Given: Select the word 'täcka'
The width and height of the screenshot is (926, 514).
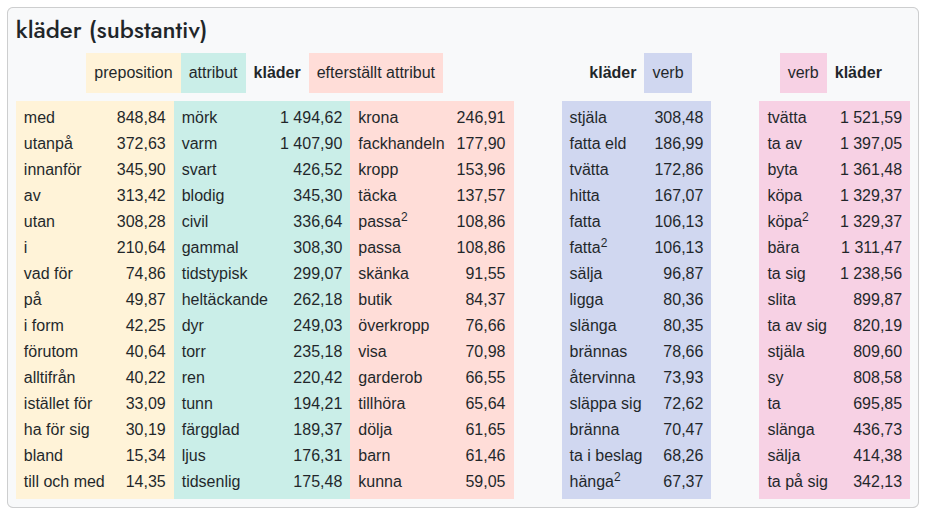Looking at the screenshot, I should coord(377,196).
